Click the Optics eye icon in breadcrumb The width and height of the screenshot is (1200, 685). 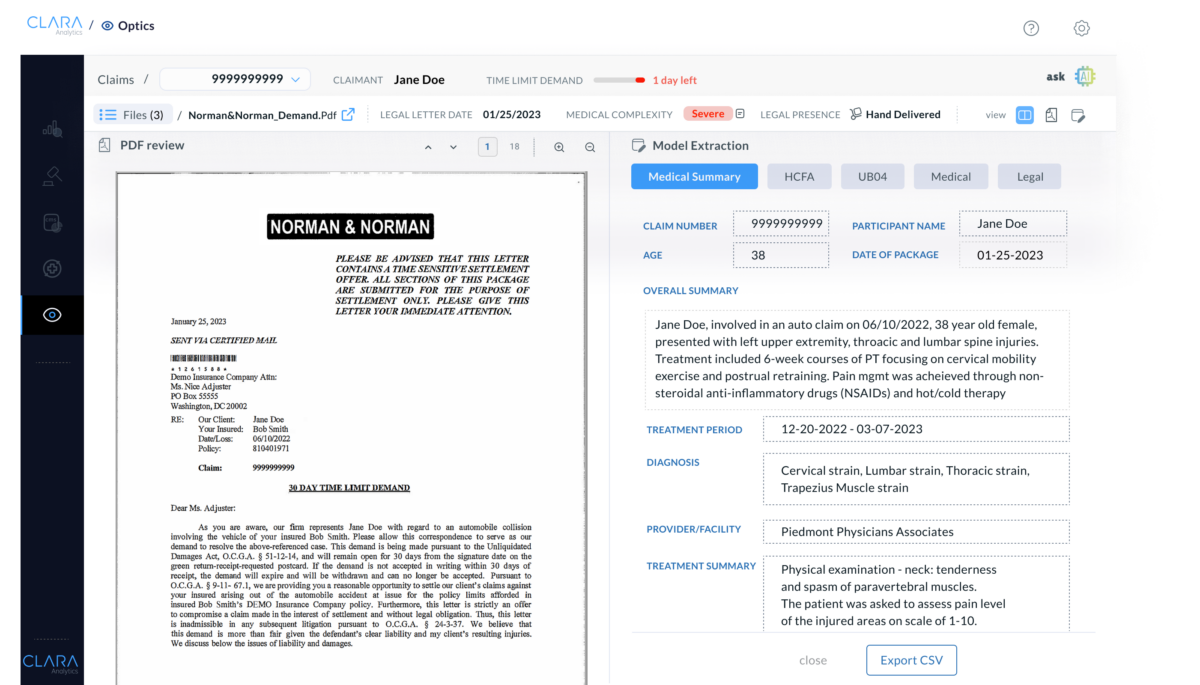click(x=108, y=26)
